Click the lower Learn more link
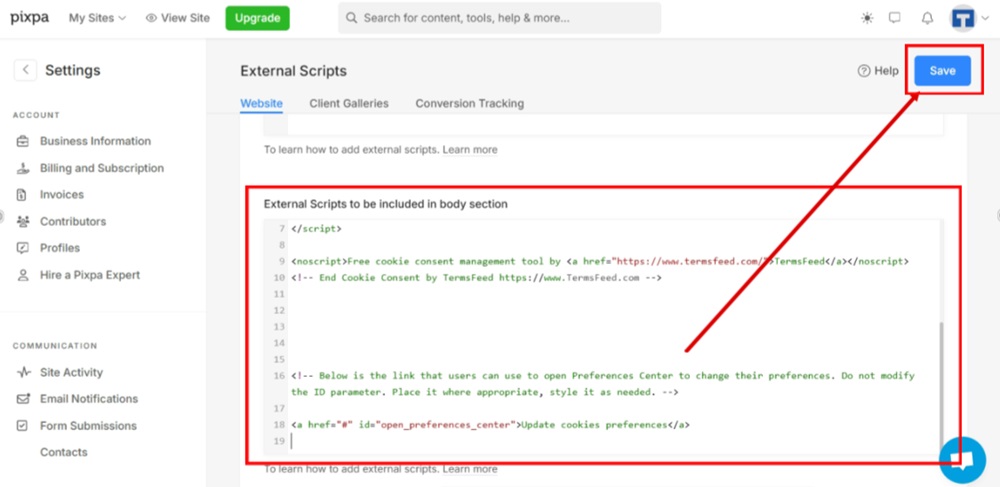1000x487 pixels. 470,469
